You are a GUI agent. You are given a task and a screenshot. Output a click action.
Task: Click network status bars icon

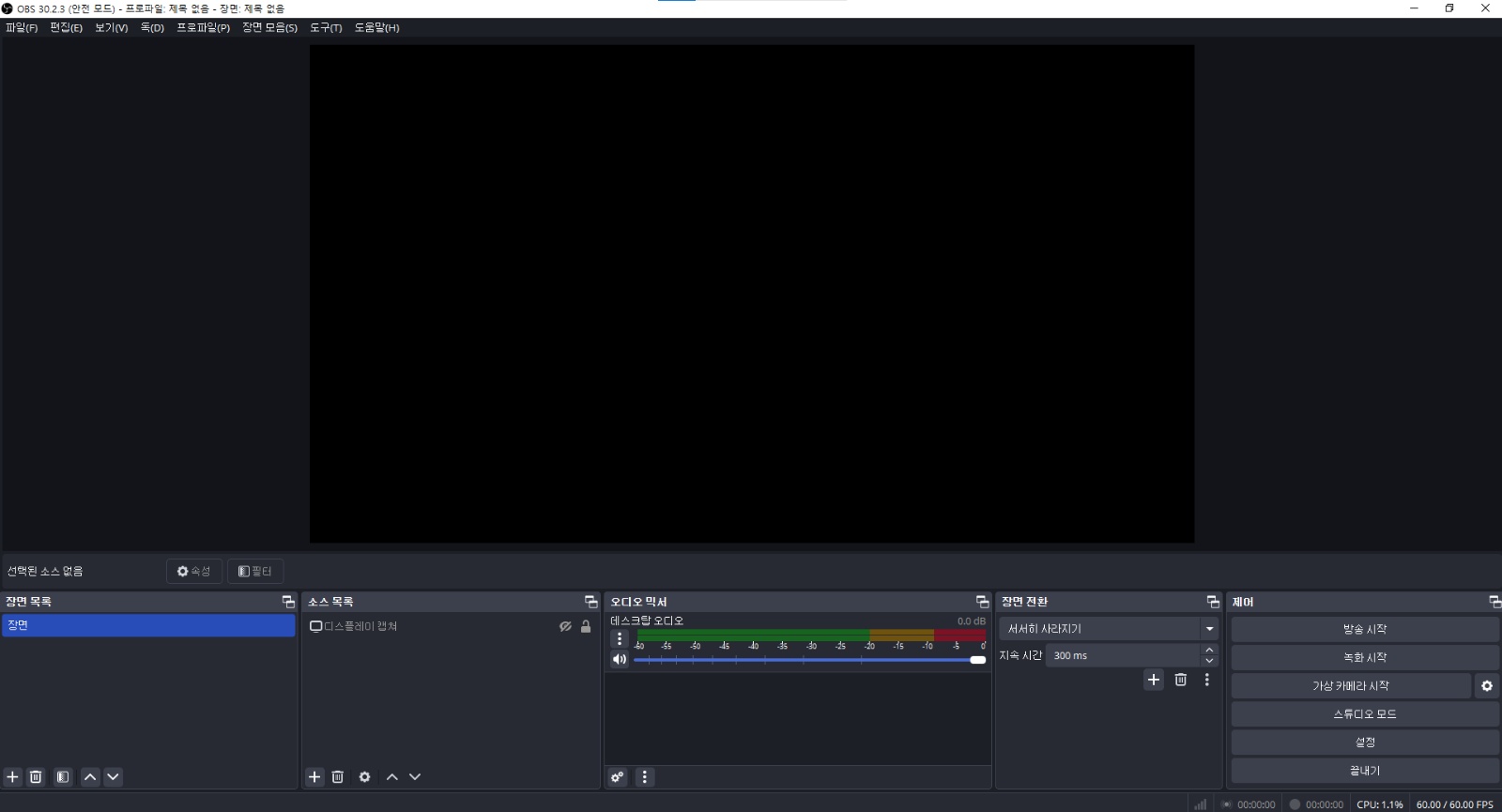[x=1201, y=804]
